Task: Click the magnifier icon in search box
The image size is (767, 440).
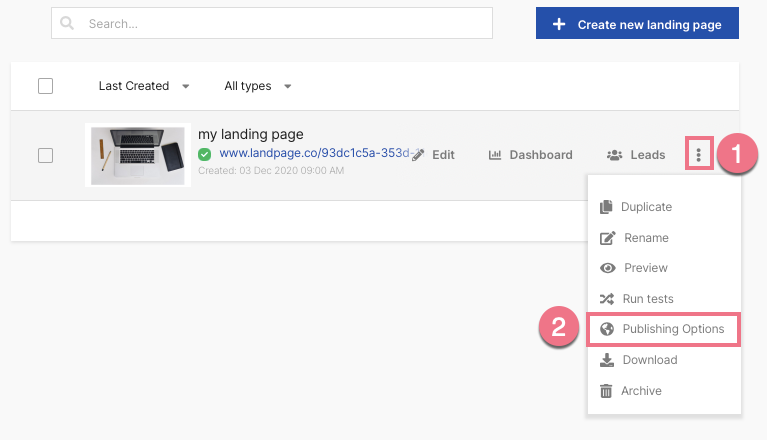Action: coord(67,23)
